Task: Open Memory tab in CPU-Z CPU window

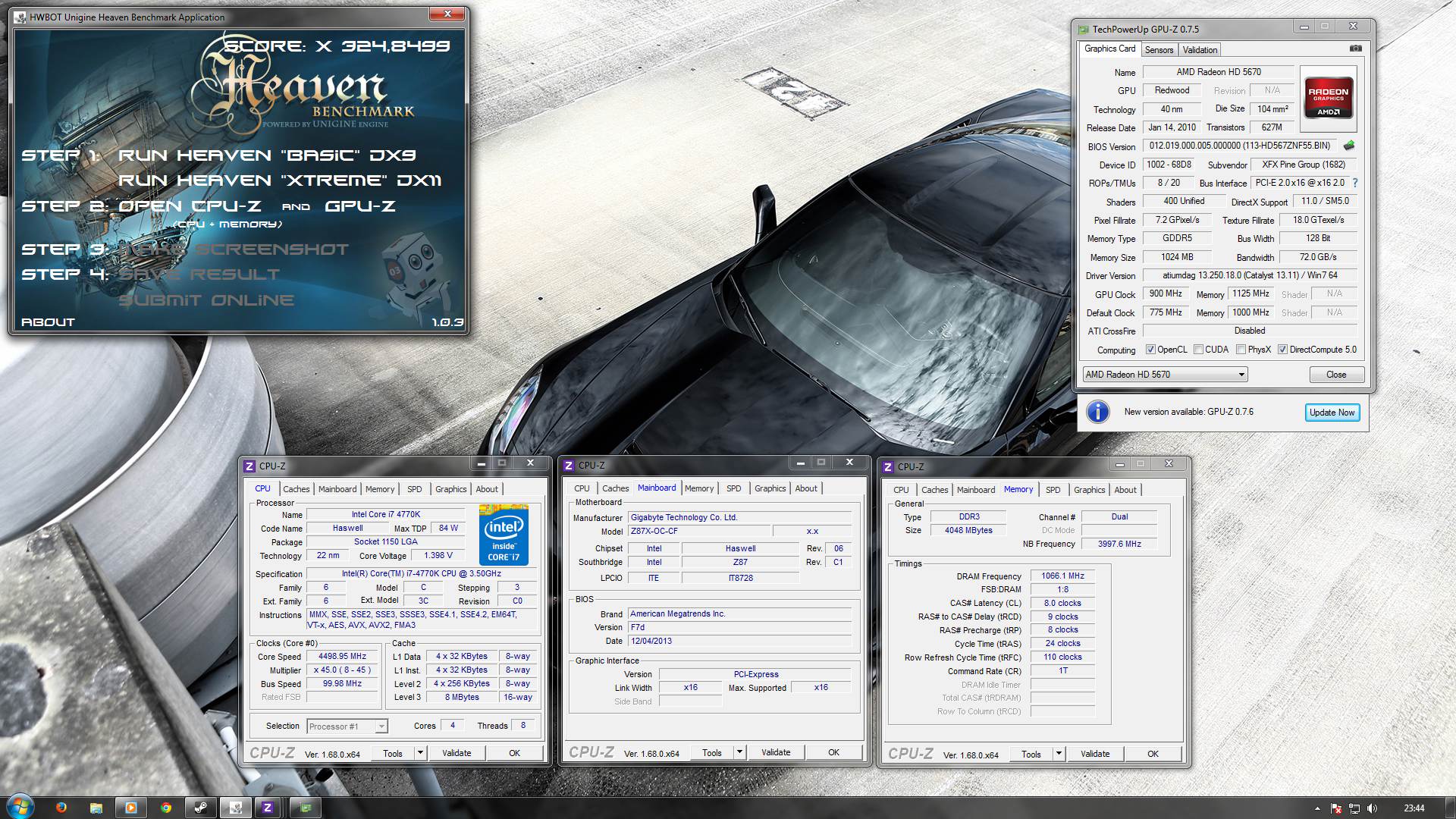Action: (x=380, y=489)
